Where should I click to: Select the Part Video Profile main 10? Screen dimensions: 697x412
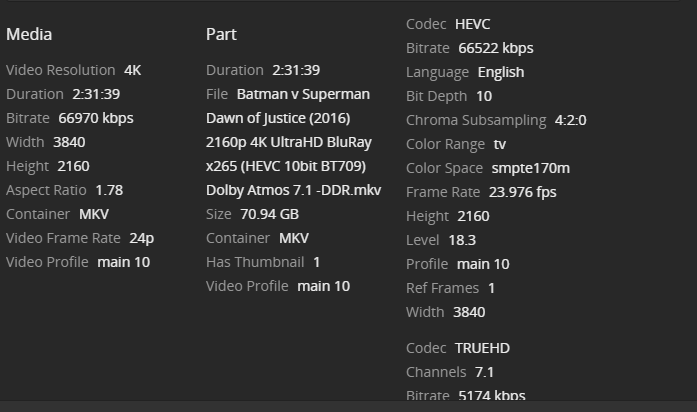coord(323,286)
